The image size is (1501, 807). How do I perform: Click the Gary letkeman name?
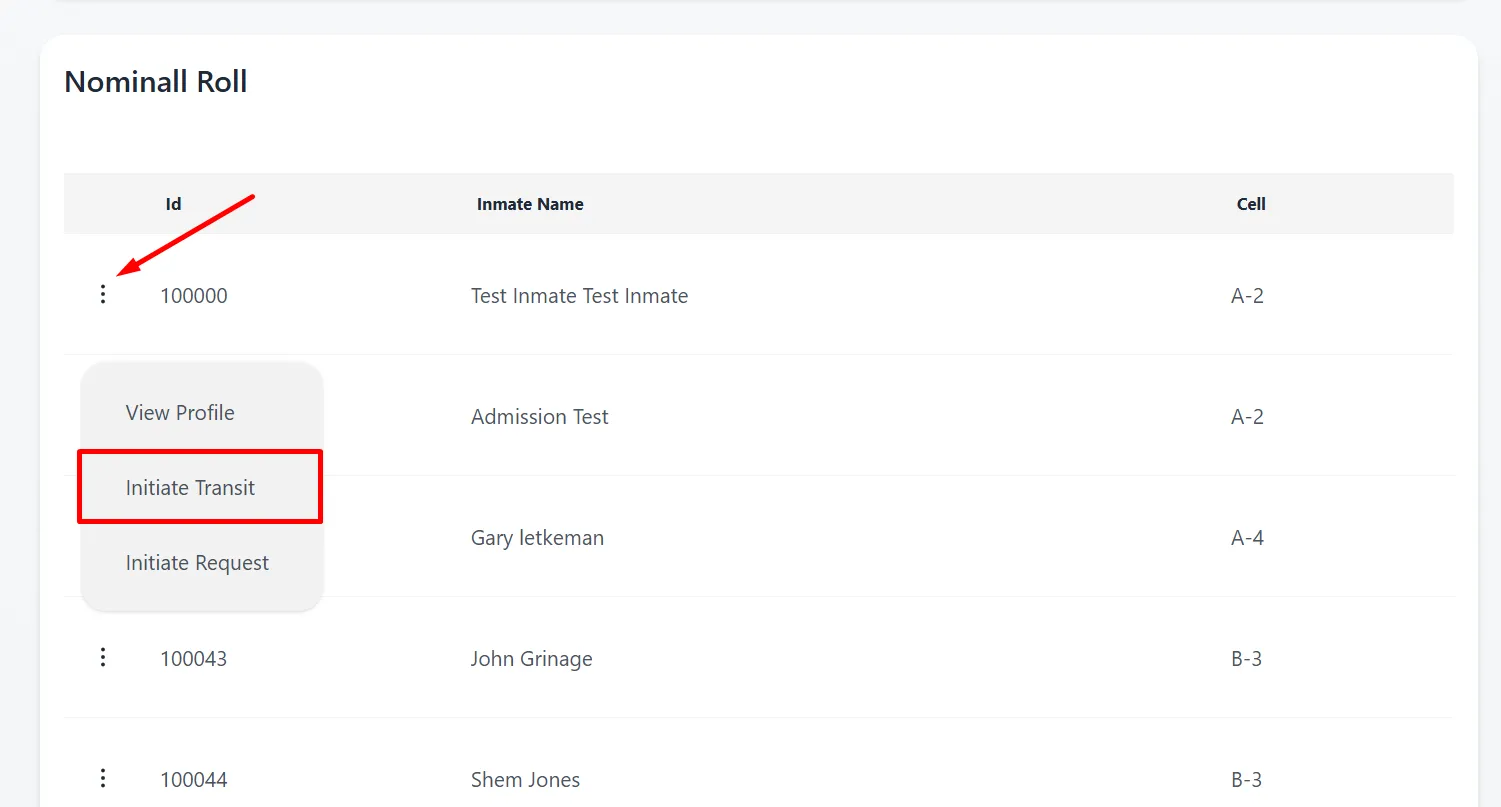pyautogui.click(x=537, y=538)
